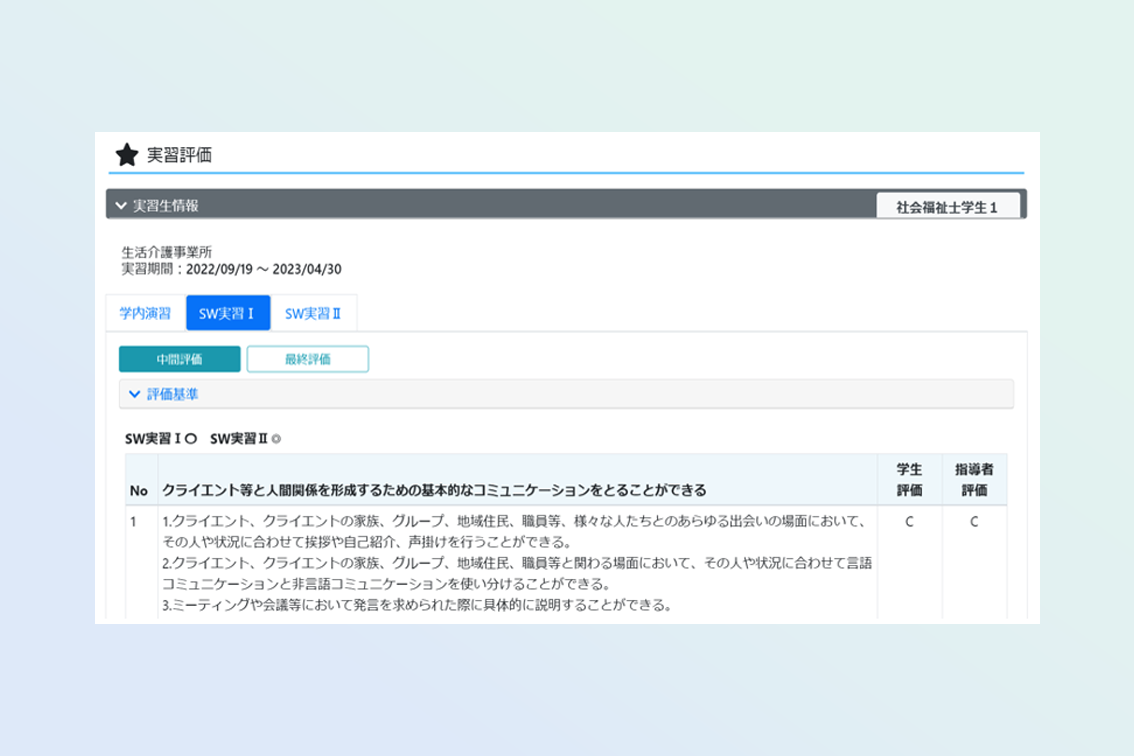This screenshot has height=756, width=1134.
Task: Switch to the 学内演習 tab
Action: [145, 313]
